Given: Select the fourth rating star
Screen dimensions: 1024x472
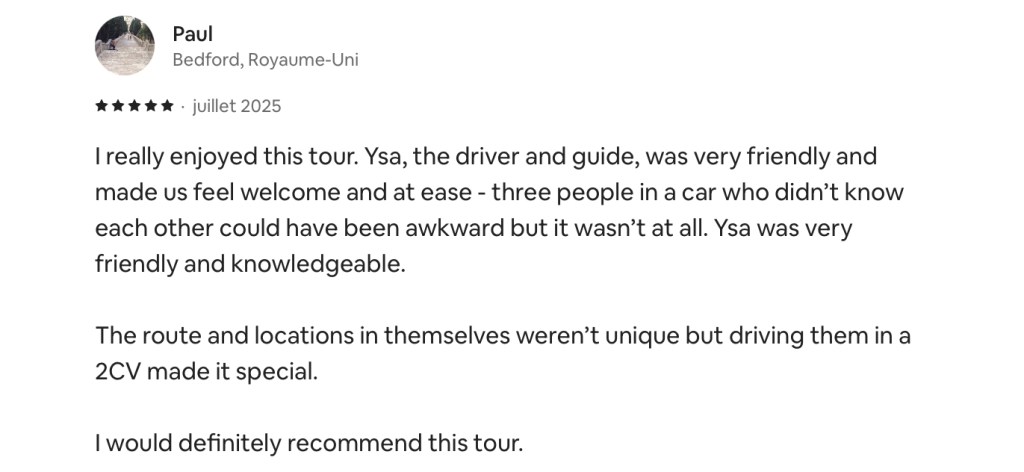Looking at the screenshot, I should coord(150,106).
